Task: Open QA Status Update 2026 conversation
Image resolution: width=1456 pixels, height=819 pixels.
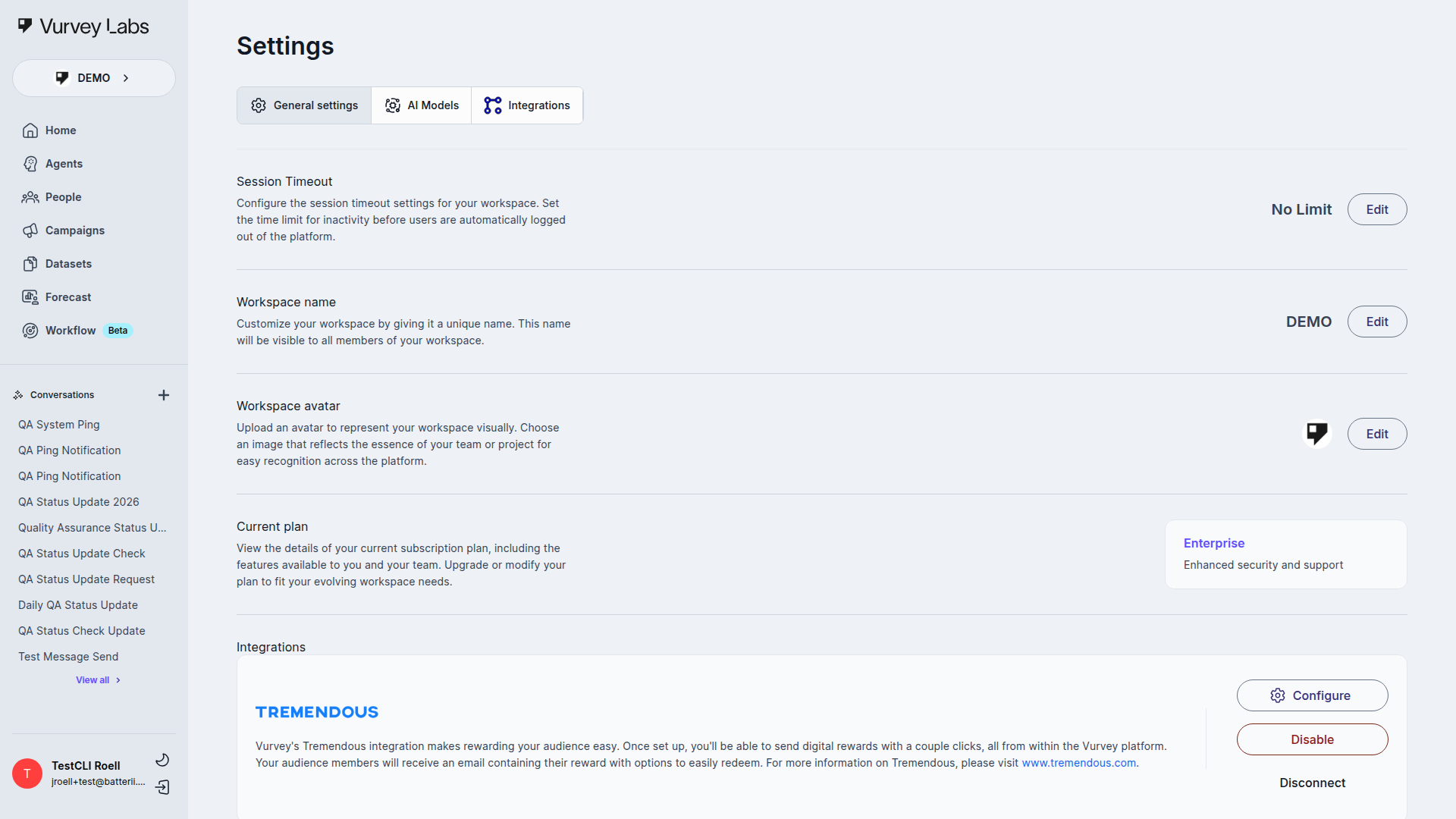Action: [79, 502]
